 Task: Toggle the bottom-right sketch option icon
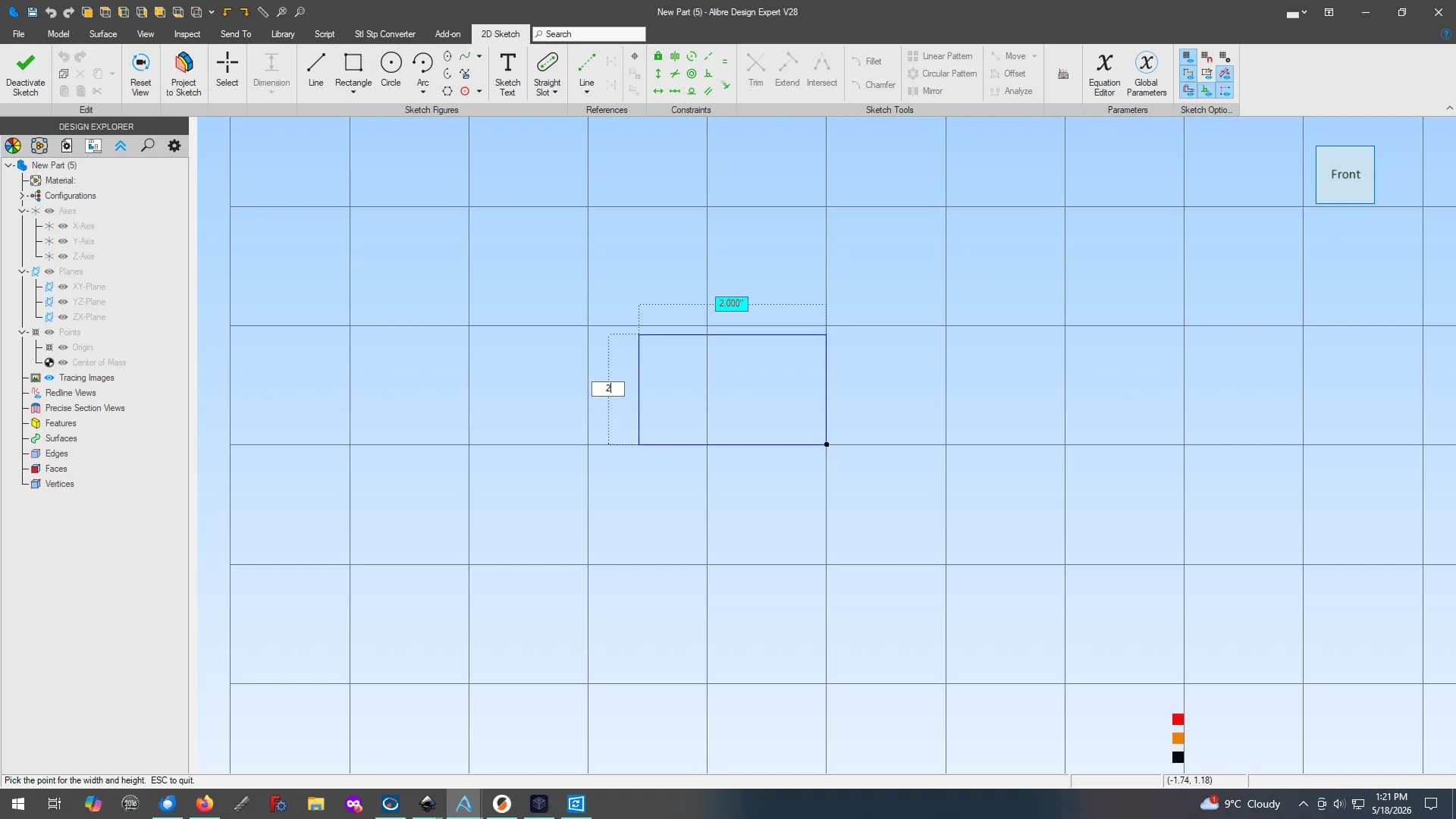coord(1225,90)
